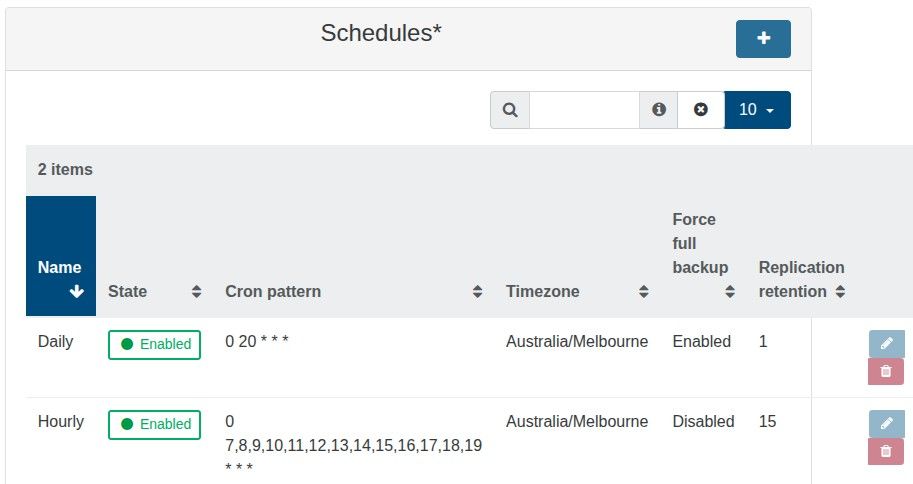Click into the schedule search field
Viewport: 913px width, 484px height.
[584, 110]
